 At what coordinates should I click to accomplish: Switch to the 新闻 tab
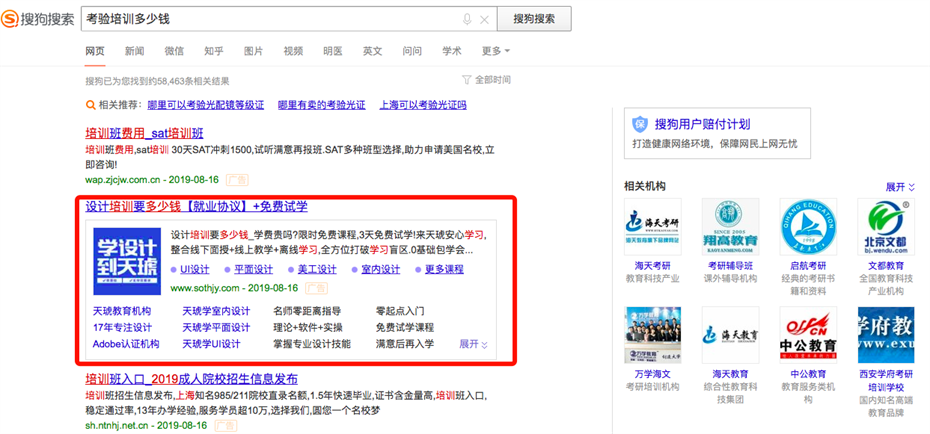coord(135,51)
